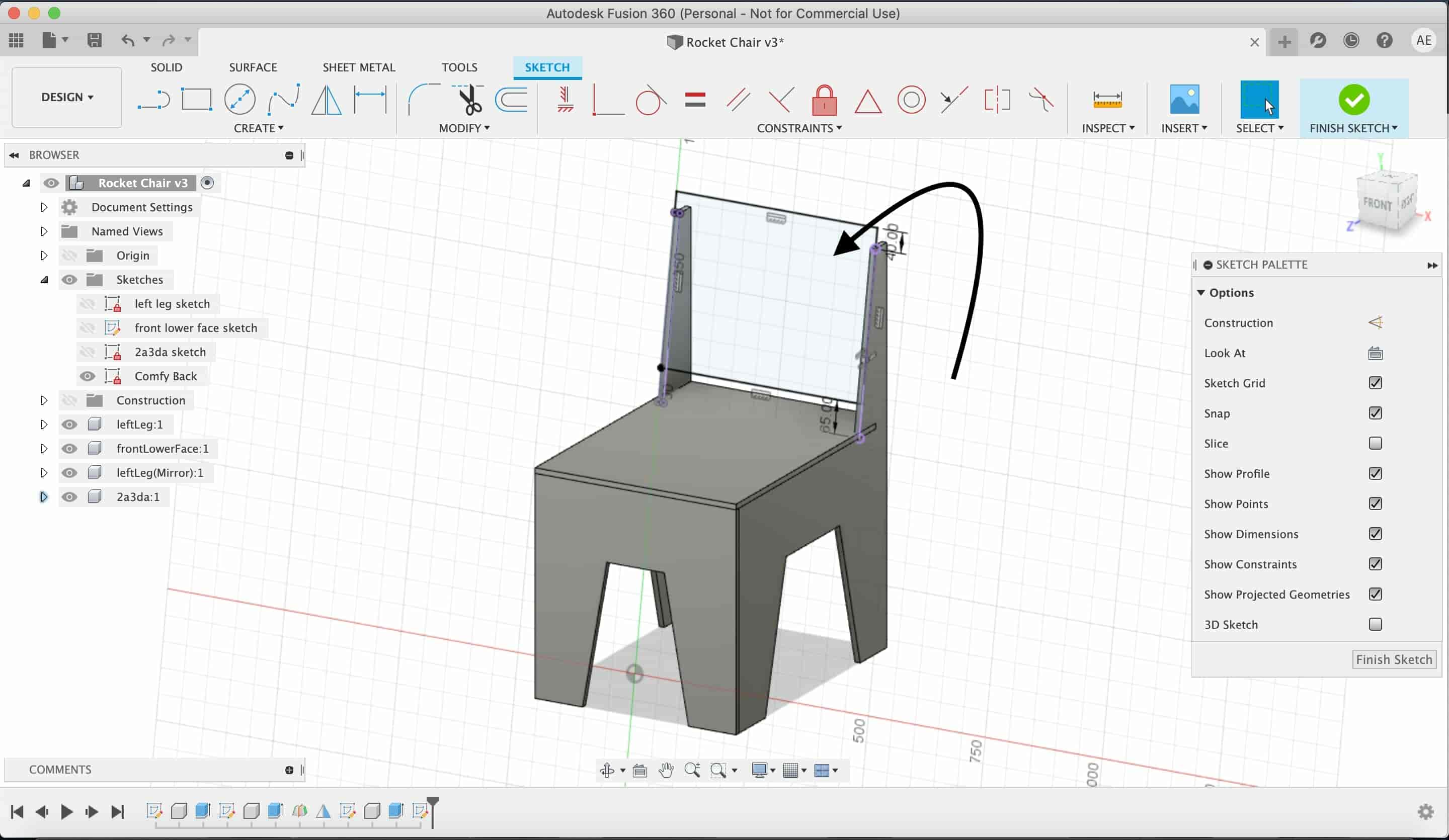Click the SKETCH tab
Viewport: 1449px width, 840px height.
point(547,67)
